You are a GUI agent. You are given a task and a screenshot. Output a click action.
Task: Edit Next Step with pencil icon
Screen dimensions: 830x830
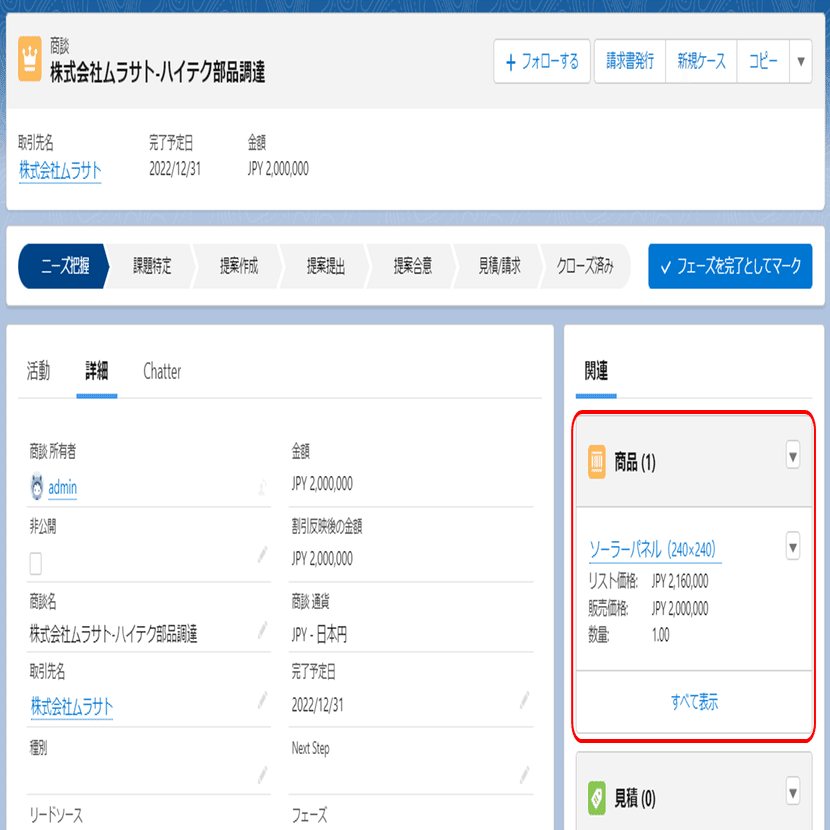point(524,776)
